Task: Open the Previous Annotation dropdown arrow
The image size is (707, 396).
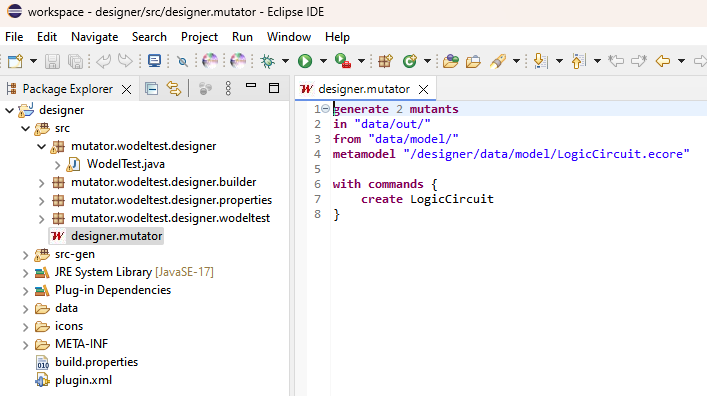Action: pos(597,61)
